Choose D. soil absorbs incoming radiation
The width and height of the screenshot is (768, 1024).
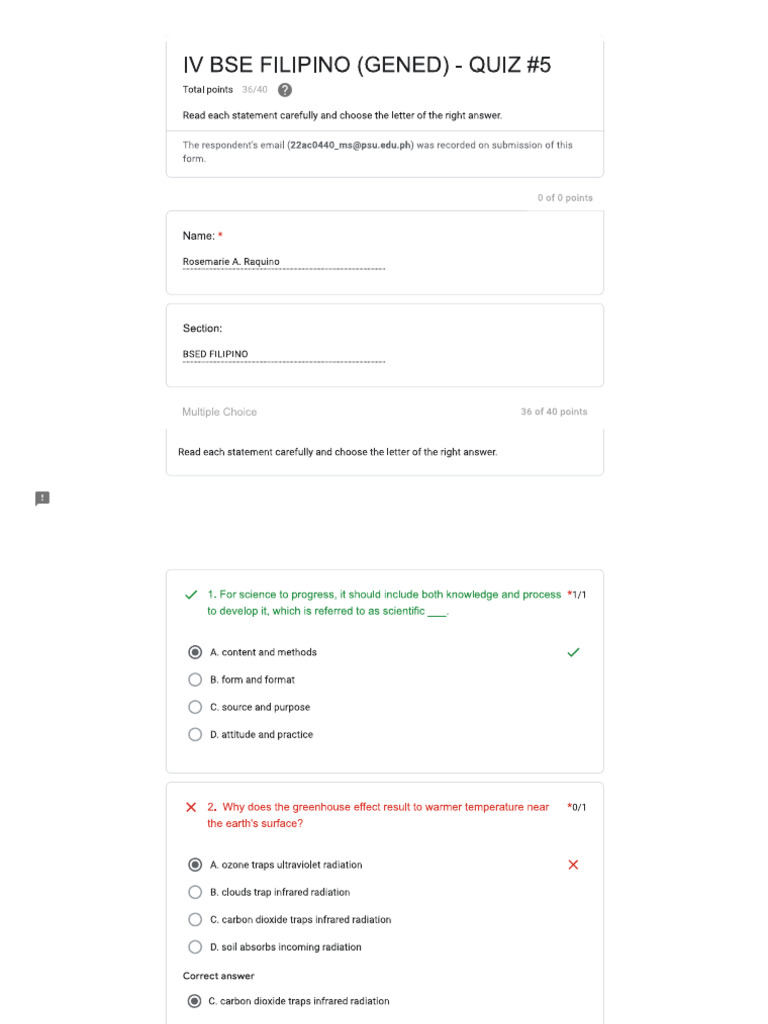(195, 947)
